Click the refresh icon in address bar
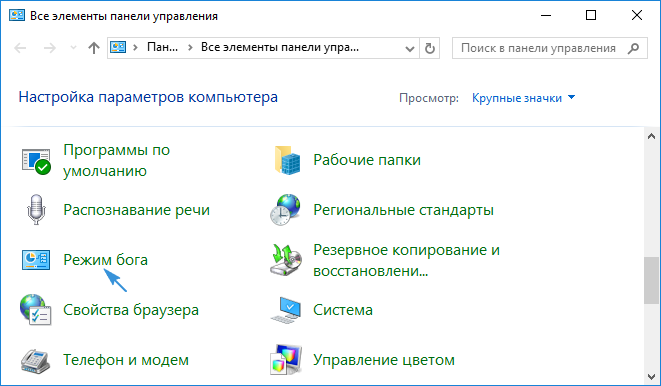This screenshot has height=386, width=661. coord(430,48)
